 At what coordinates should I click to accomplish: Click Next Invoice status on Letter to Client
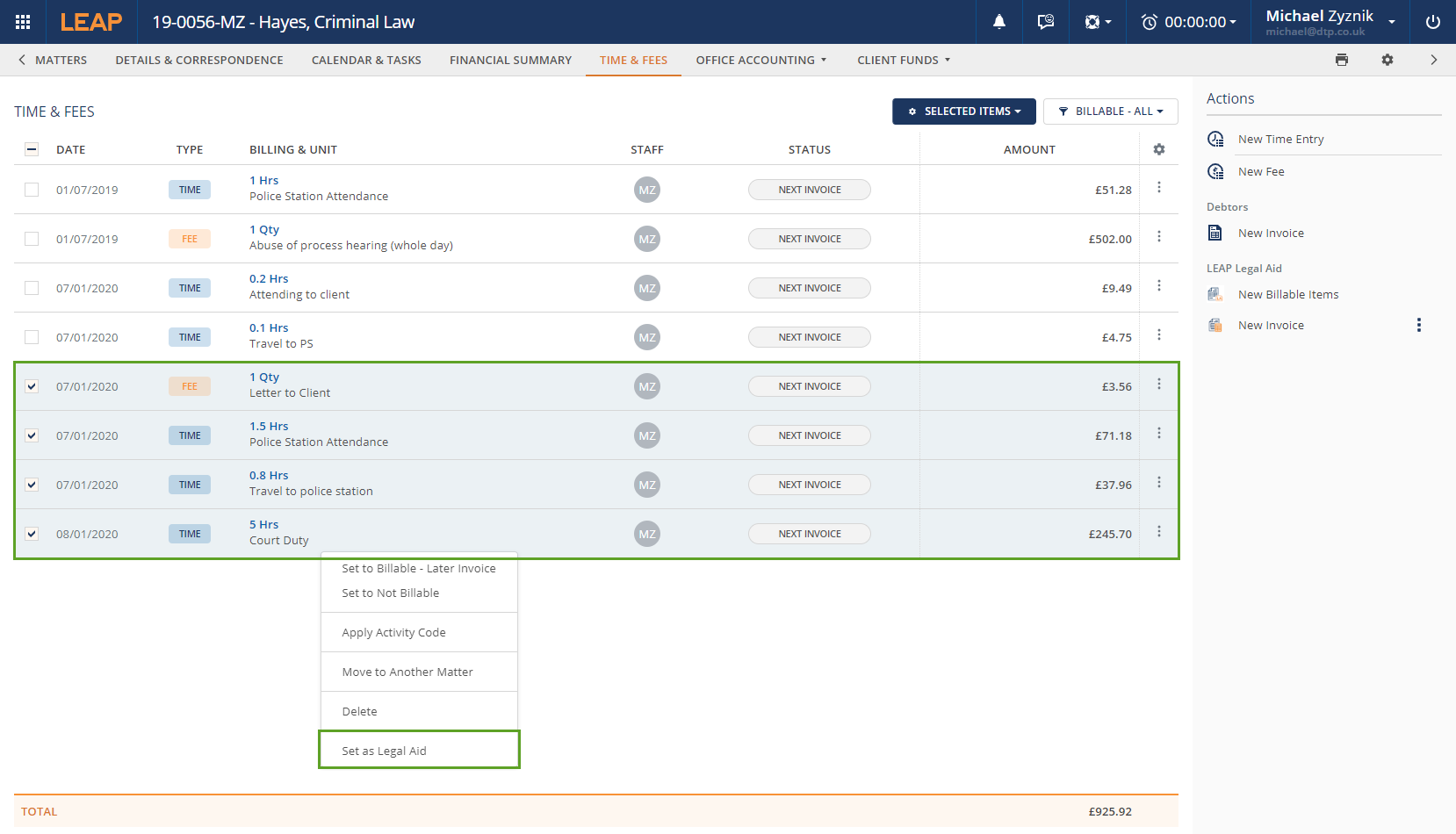tap(809, 386)
